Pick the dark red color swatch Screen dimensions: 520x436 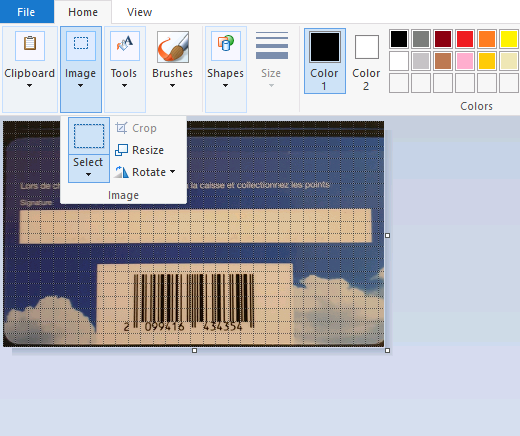click(443, 39)
